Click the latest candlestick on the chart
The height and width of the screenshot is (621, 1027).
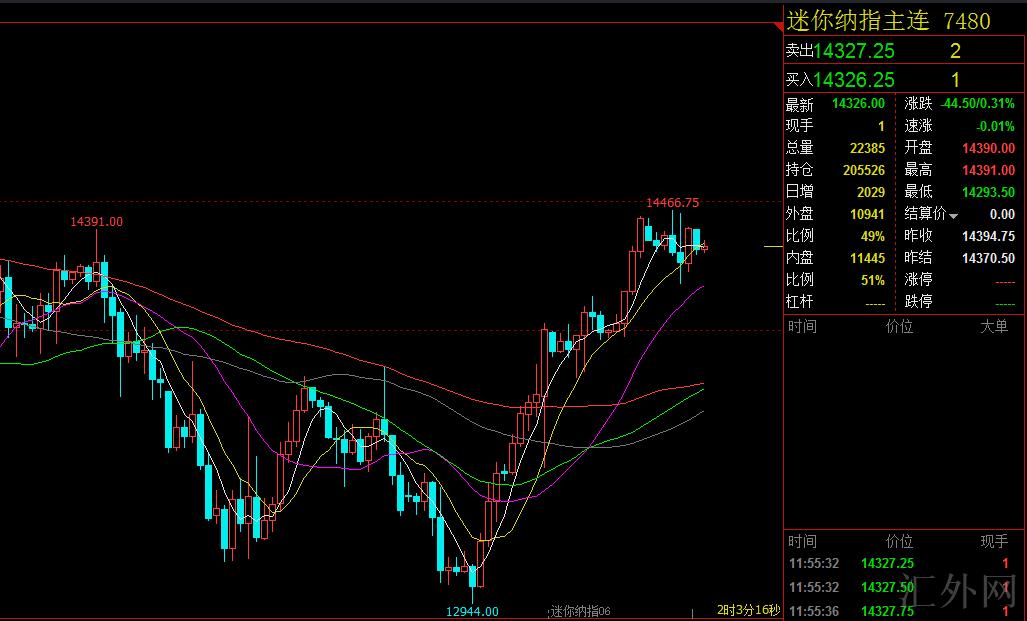coord(705,246)
